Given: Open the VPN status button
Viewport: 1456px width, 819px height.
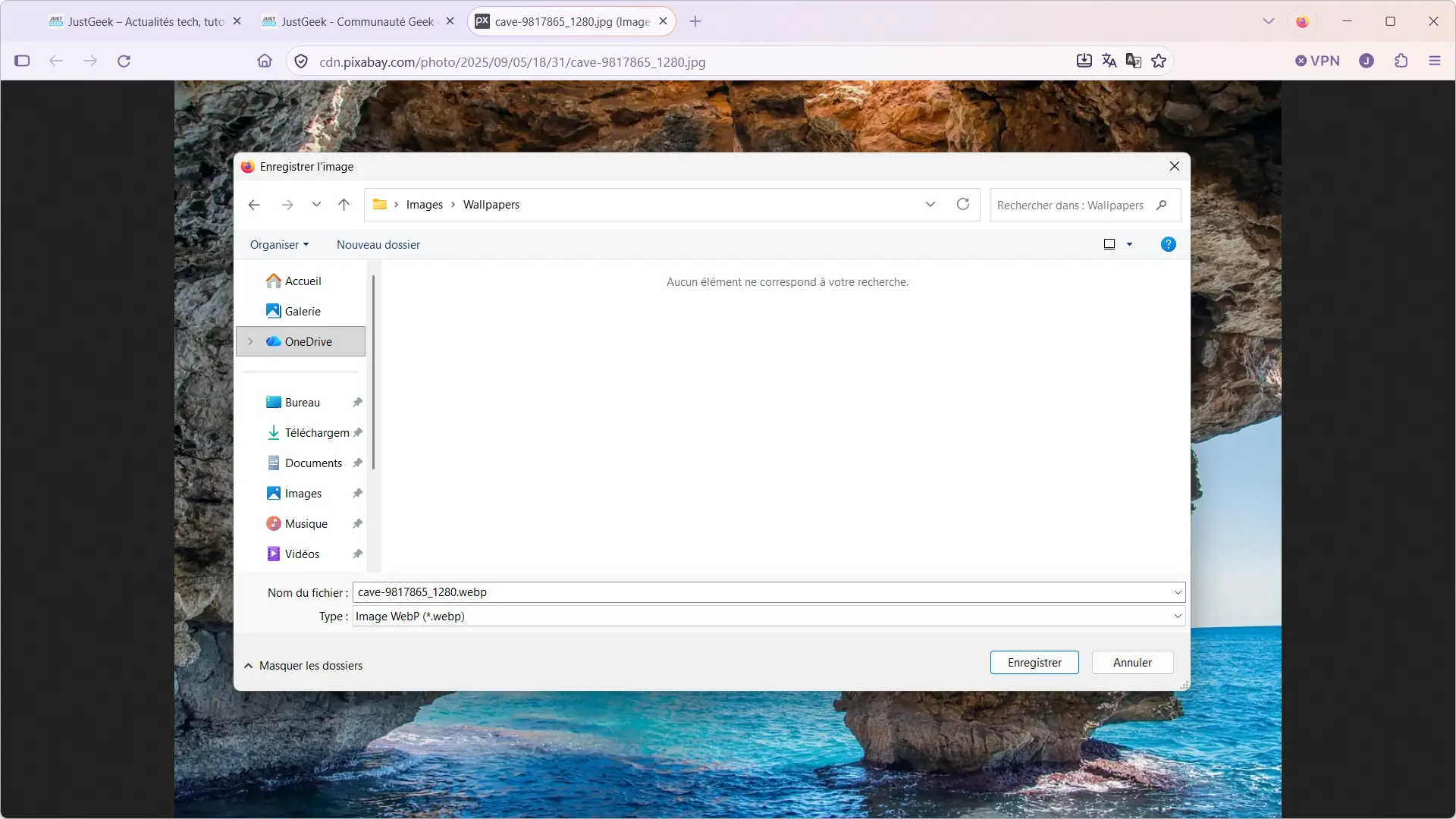Looking at the screenshot, I should [x=1317, y=61].
